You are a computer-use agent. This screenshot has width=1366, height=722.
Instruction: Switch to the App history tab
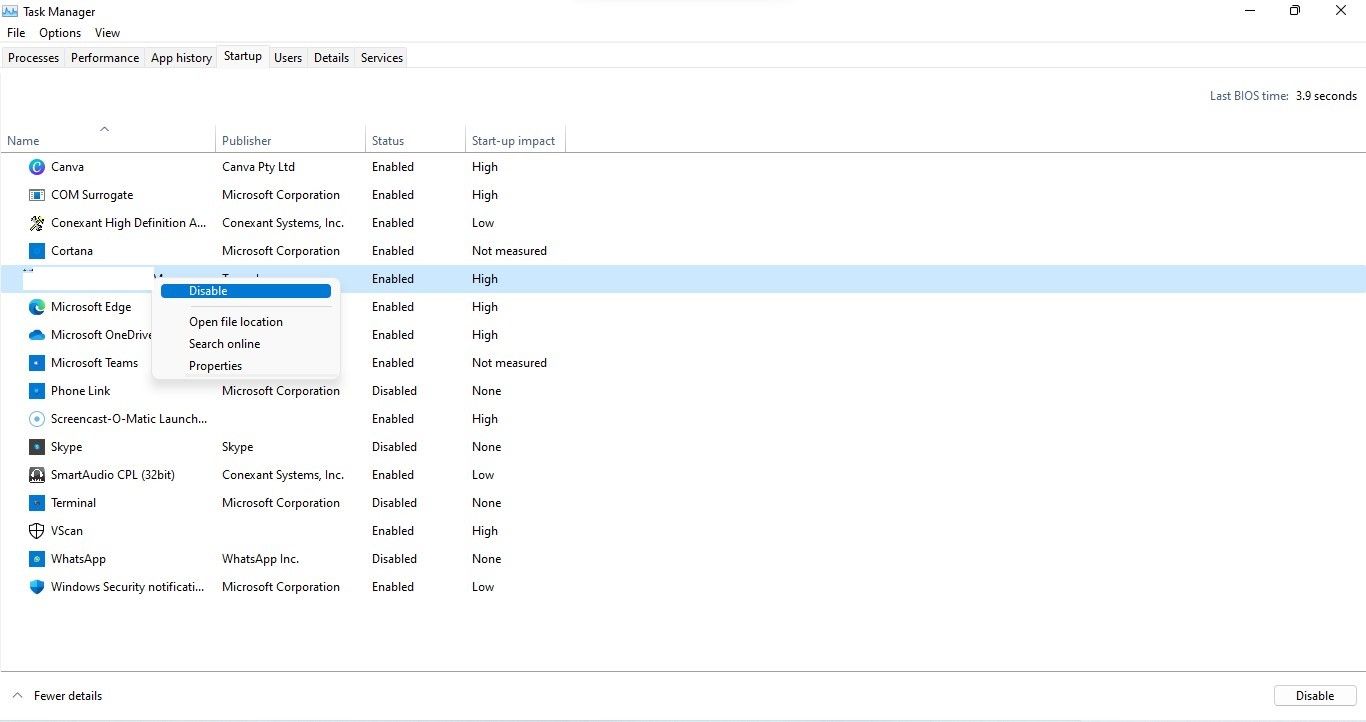coord(181,58)
